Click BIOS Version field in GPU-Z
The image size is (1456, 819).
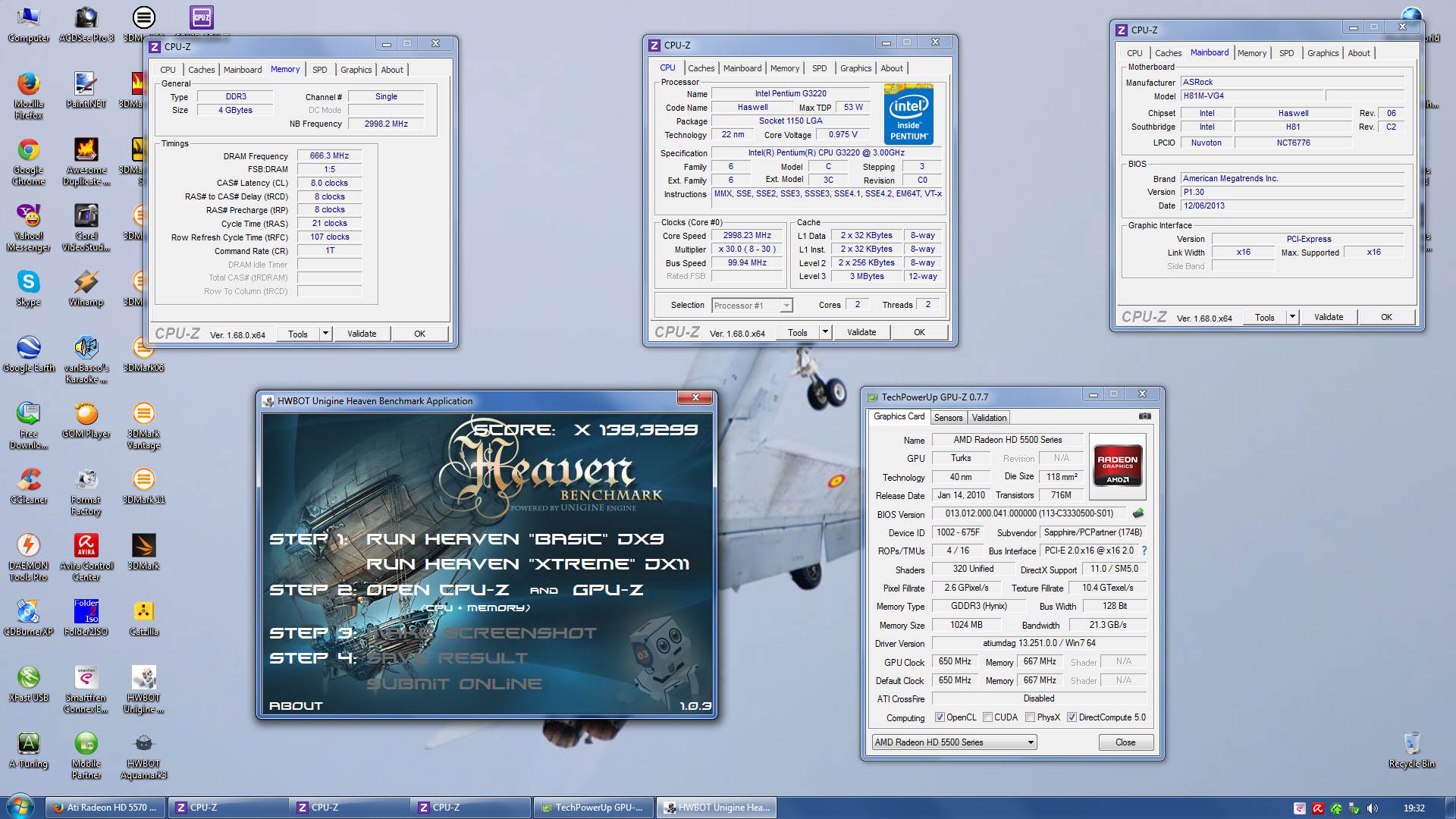click(1029, 513)
